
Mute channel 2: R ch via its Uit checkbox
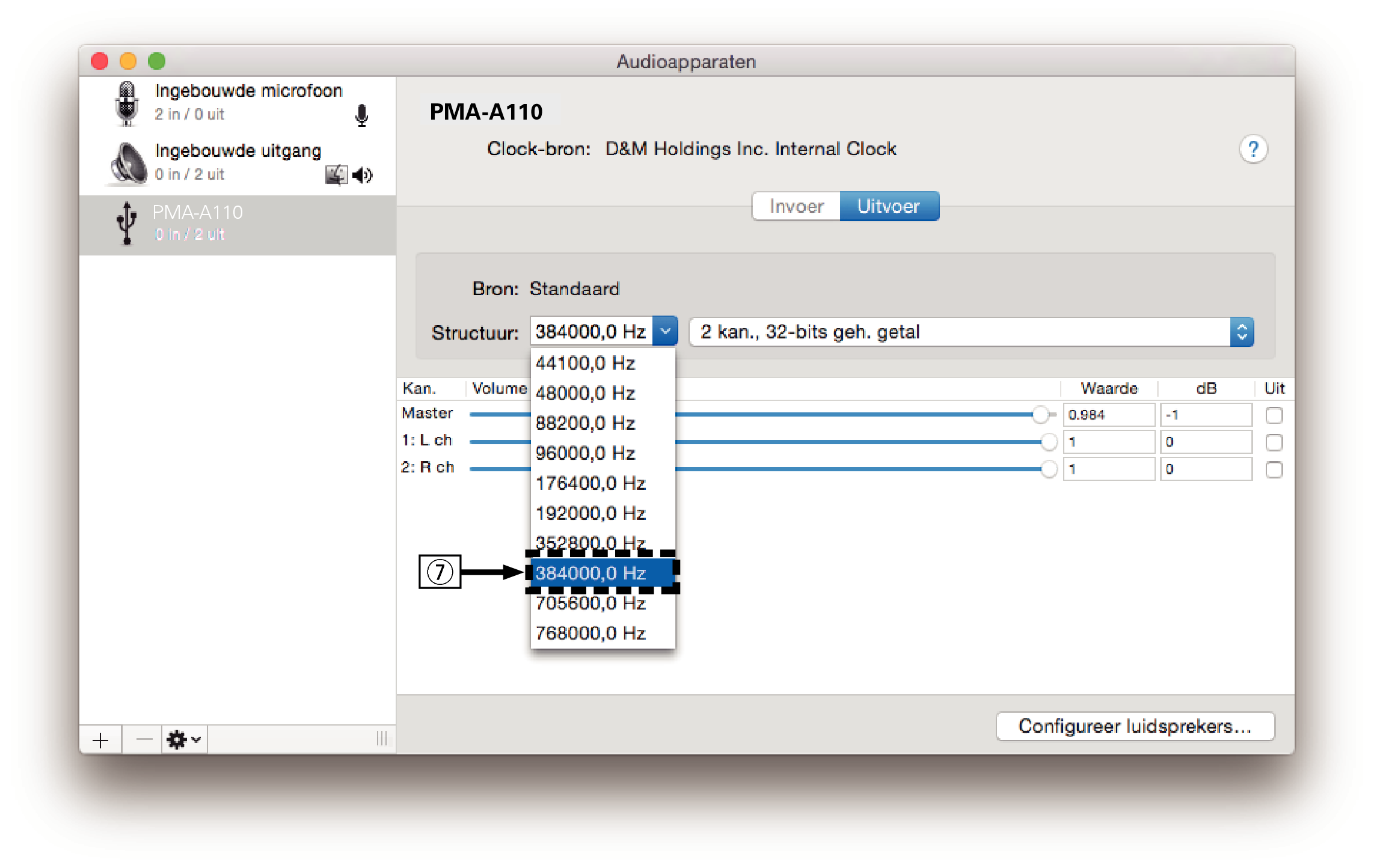click(1274, 469)
